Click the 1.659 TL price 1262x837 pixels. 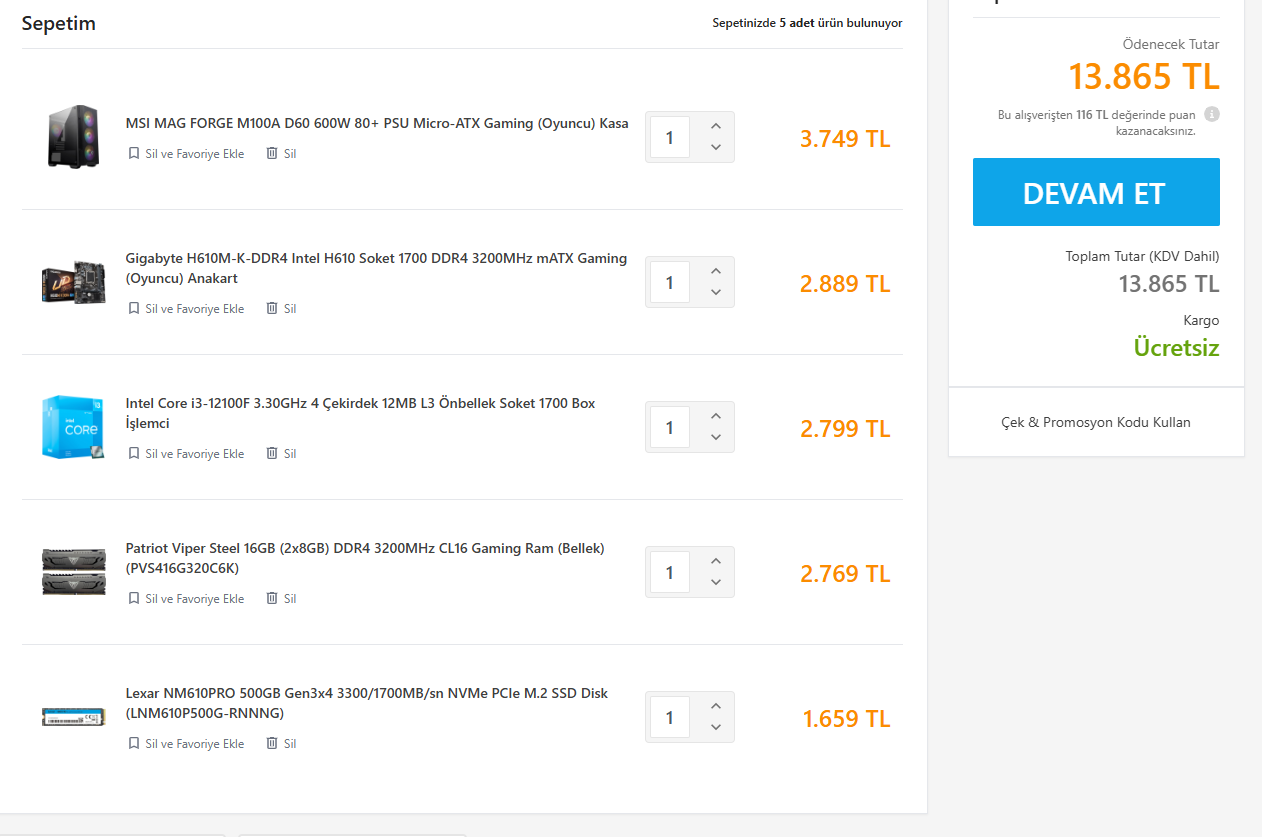click(x=847, y=719)
